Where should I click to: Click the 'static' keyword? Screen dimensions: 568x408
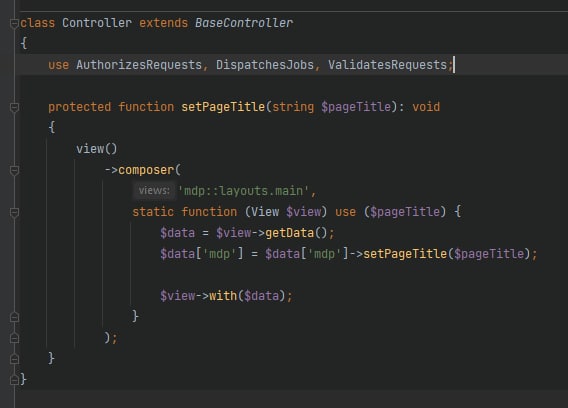pos(153,212)
